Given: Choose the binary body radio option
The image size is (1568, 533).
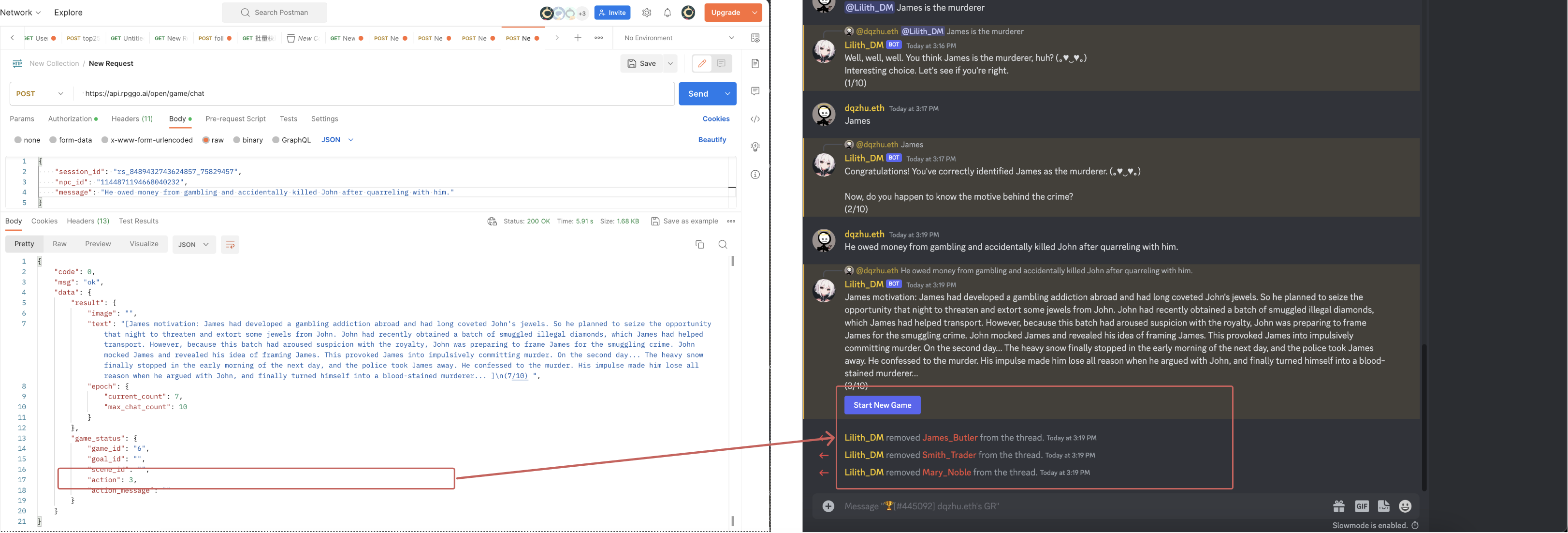Looking at the screenshot, I should click(x=237, y=140).
